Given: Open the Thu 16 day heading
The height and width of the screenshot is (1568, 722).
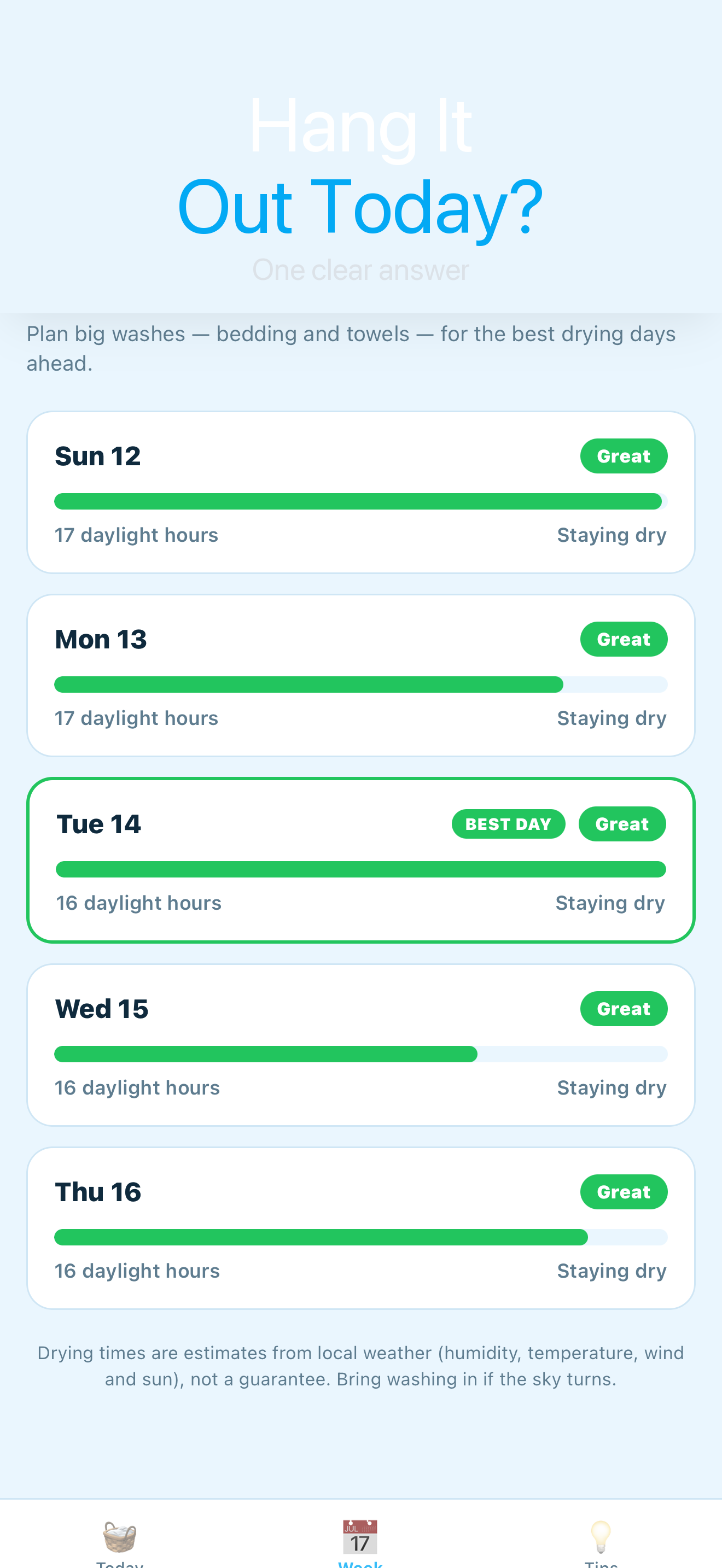Looking at the screenshot, I should point(98,1192).
